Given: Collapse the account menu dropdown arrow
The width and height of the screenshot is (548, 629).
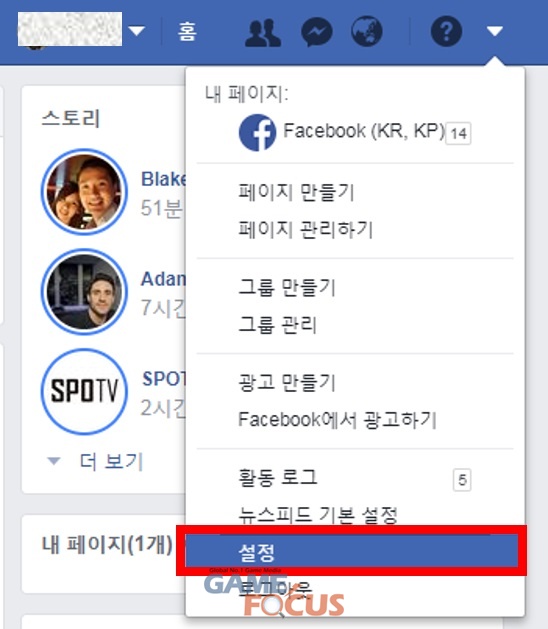Looking at the screenshot, I should pos(495,31).
